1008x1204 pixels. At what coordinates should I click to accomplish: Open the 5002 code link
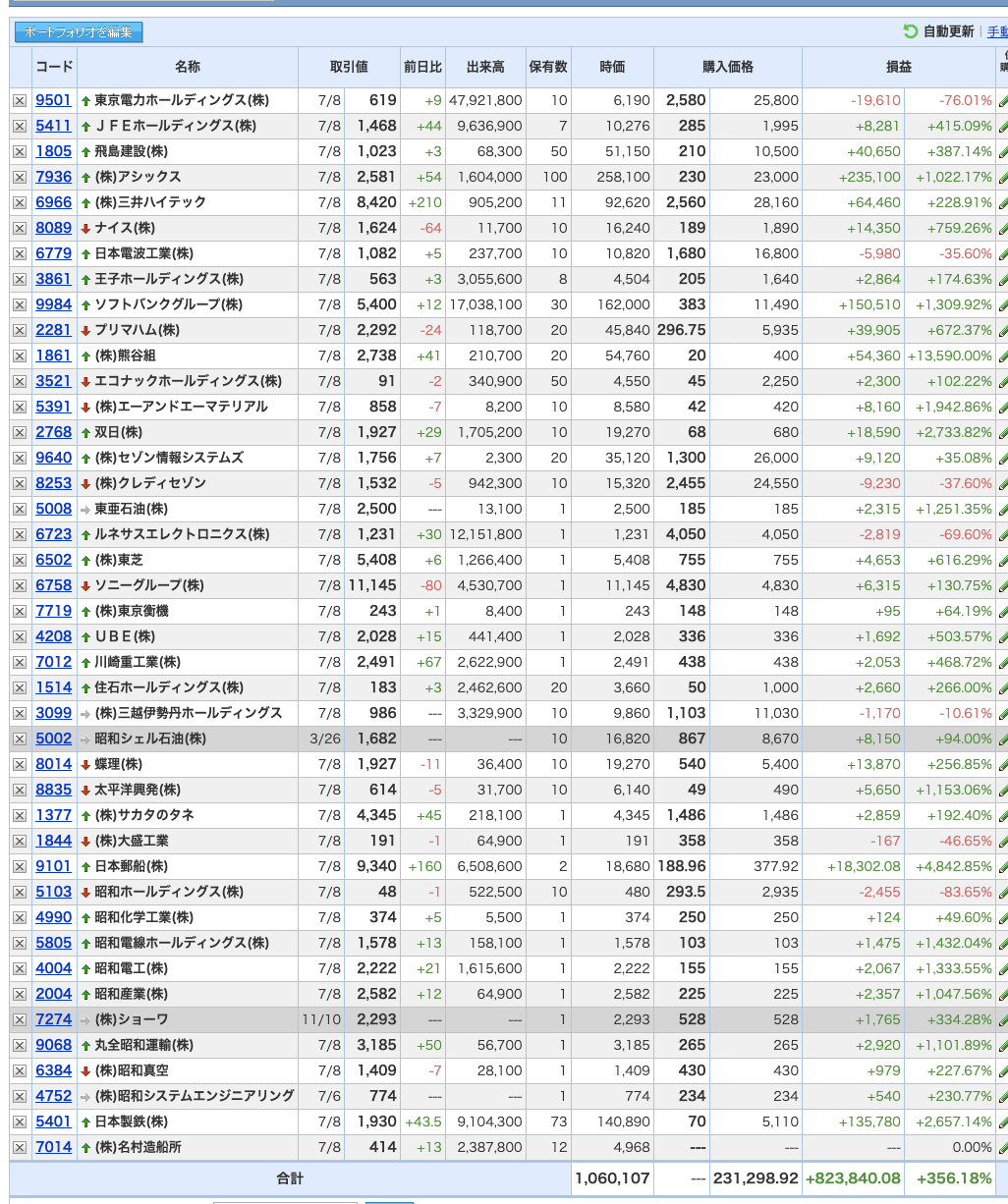[x=53, y=739]
